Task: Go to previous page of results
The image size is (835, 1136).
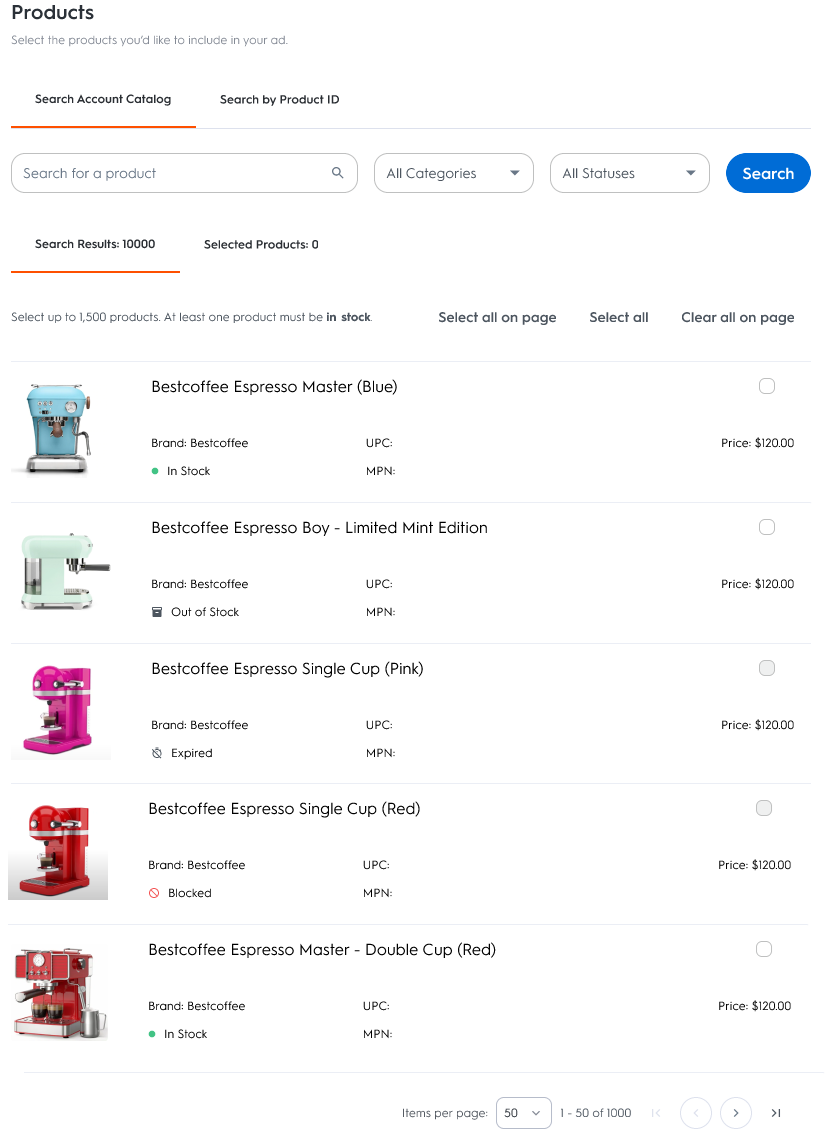Action: [696, 1113]
